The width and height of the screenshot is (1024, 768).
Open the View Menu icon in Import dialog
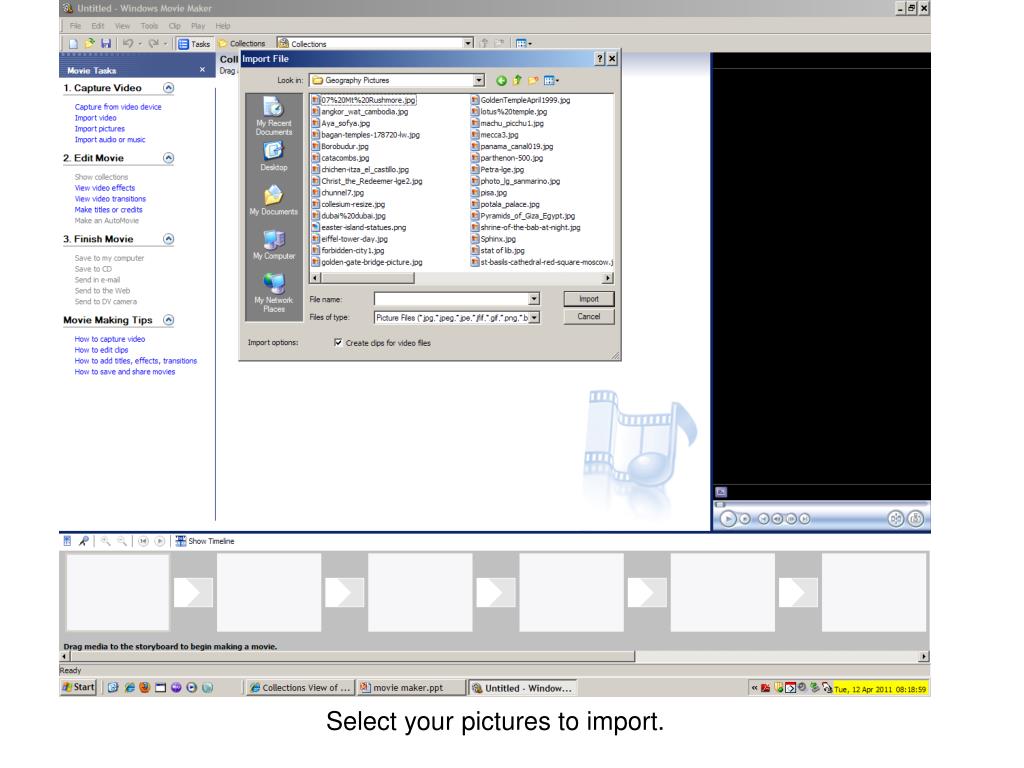point(551,80)
